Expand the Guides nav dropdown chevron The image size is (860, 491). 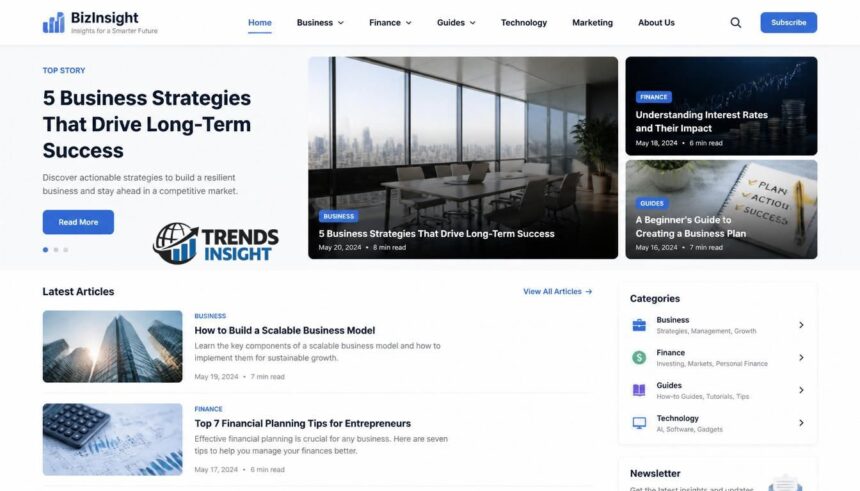[x=473, y=23]
